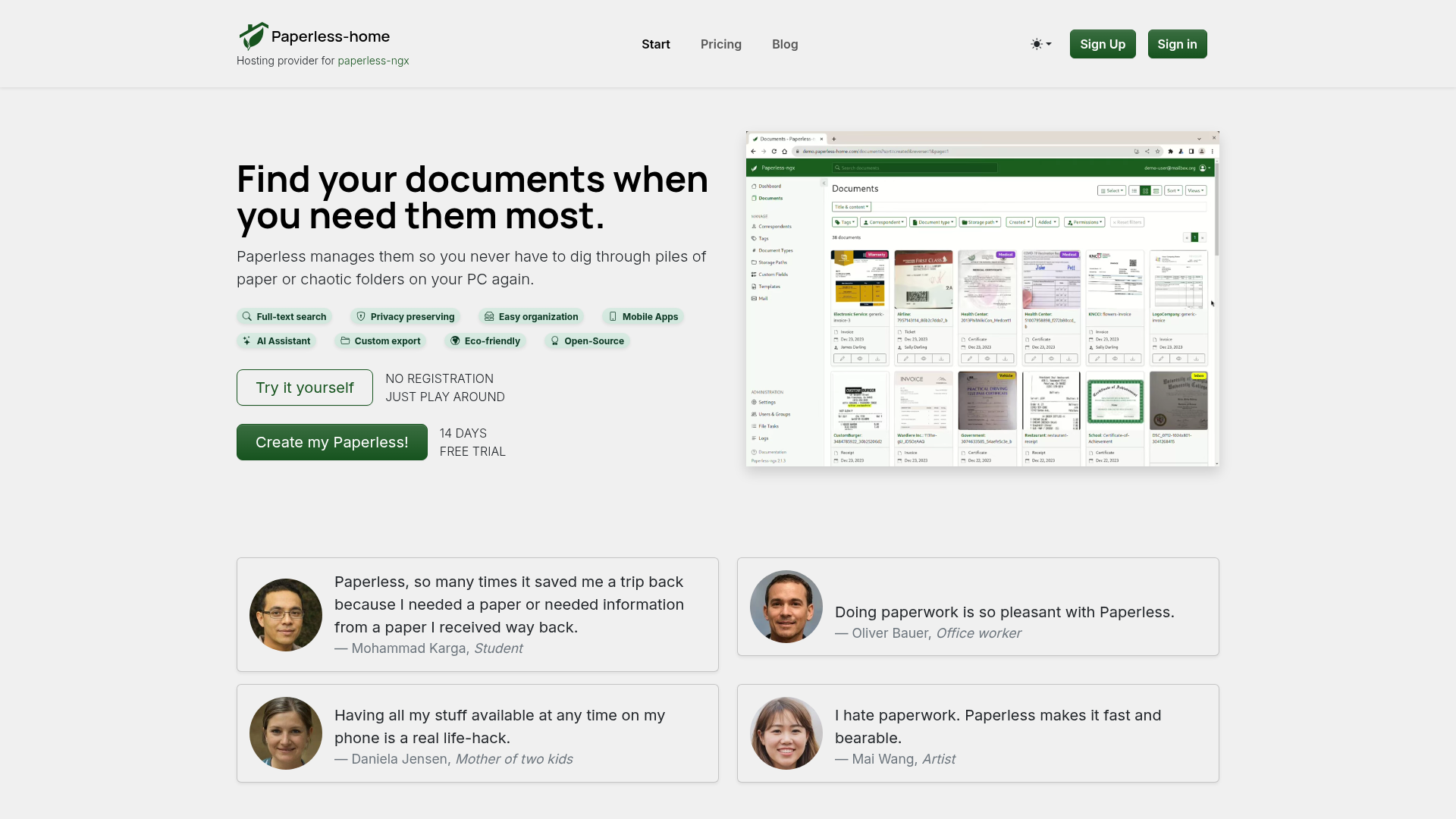
Task: Click the AI Assistant sparkle icon
Action: pos(246,341)
